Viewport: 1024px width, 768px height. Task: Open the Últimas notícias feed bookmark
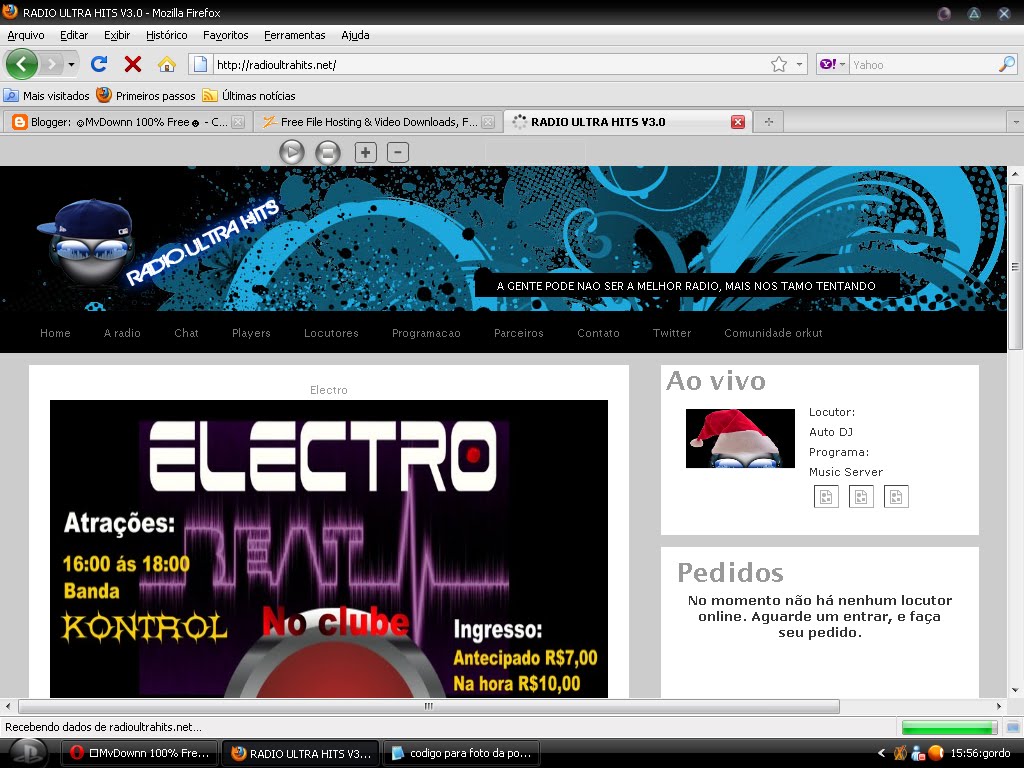pos(249,95)
